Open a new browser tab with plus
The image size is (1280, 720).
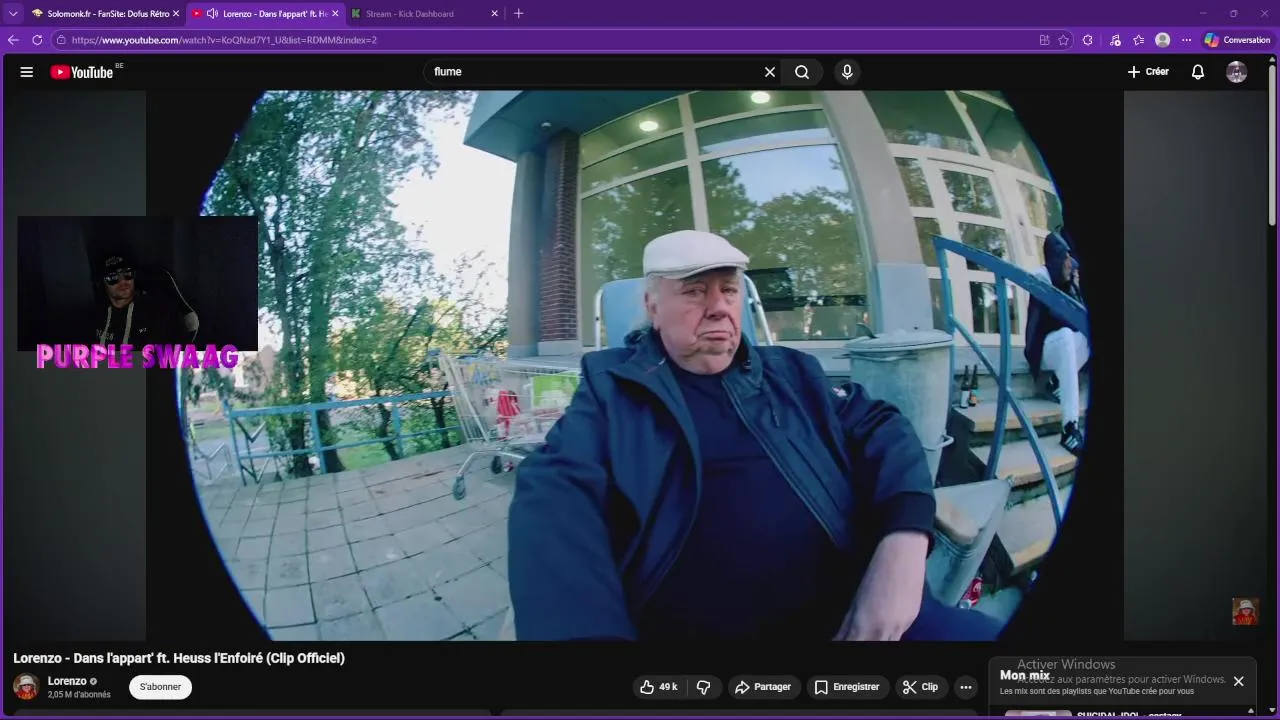(x=518, y=14)
